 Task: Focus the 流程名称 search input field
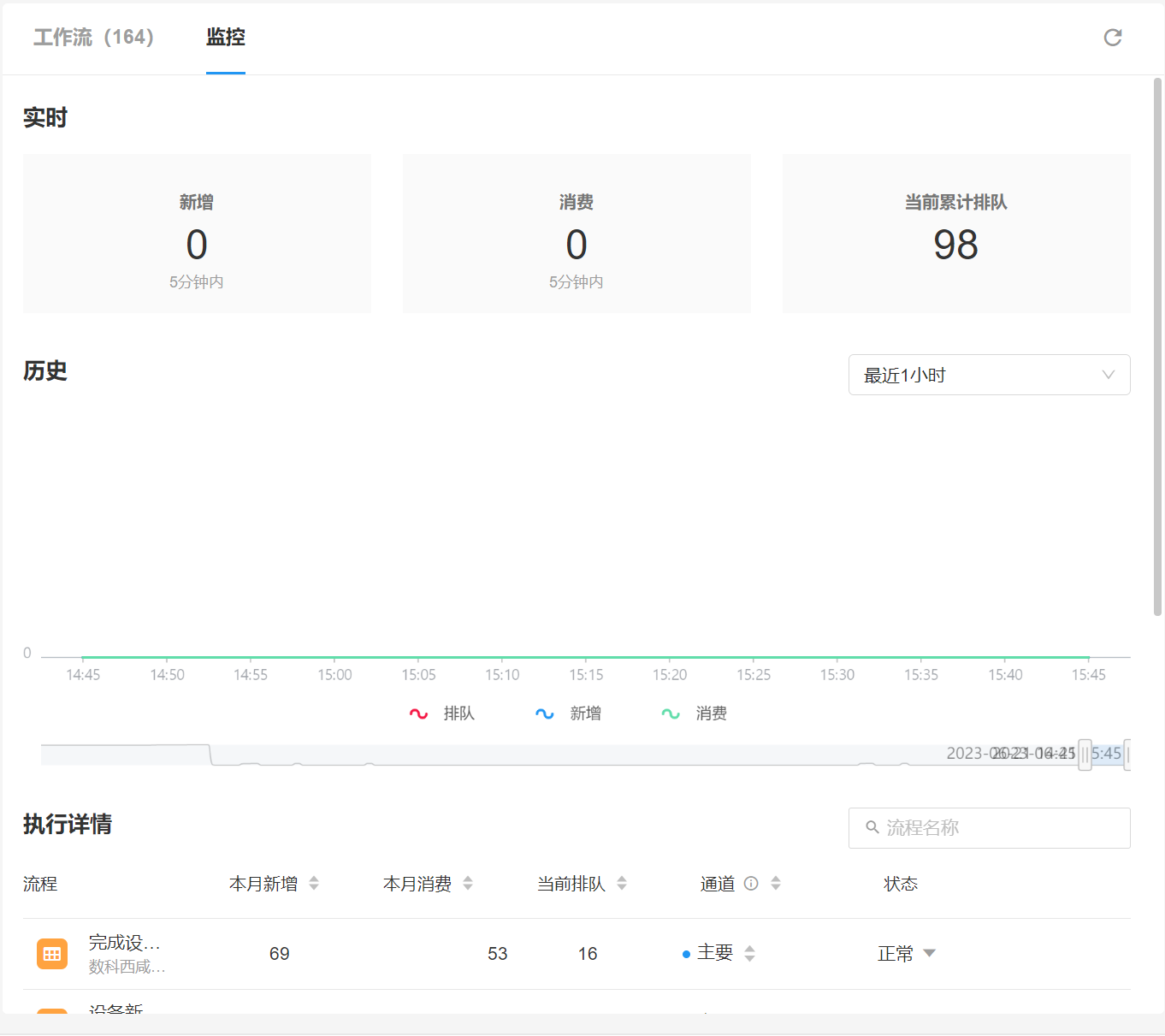(1001, 827)
